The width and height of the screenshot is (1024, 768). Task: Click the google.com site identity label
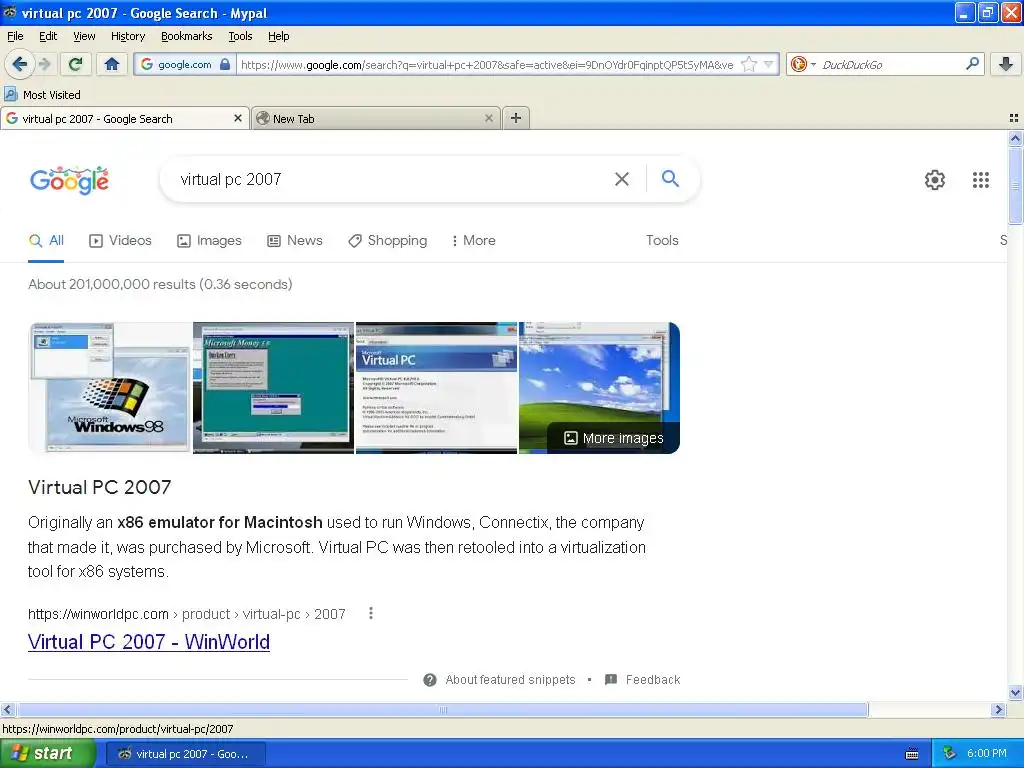[x=185, y=64]
